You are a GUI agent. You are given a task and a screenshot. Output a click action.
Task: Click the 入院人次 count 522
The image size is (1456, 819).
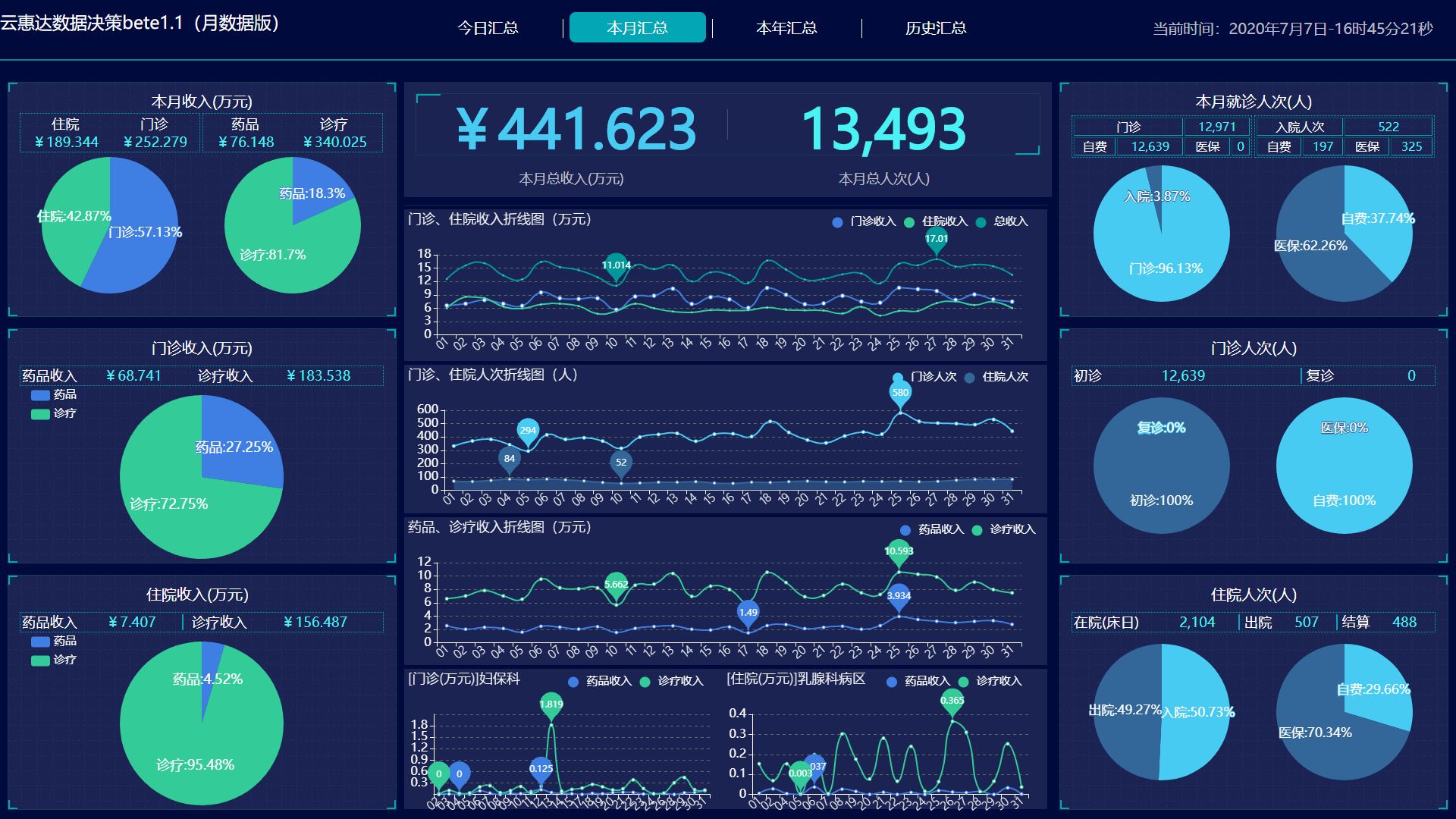tap(1389, 127)
